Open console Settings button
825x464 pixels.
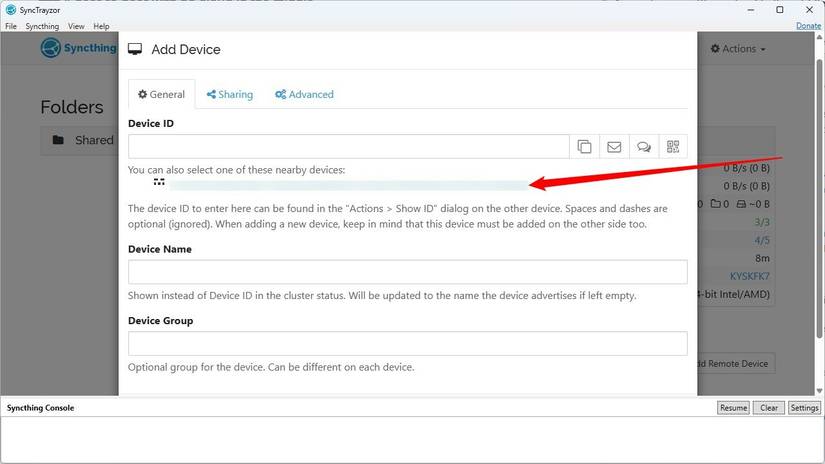coord(804,408)
